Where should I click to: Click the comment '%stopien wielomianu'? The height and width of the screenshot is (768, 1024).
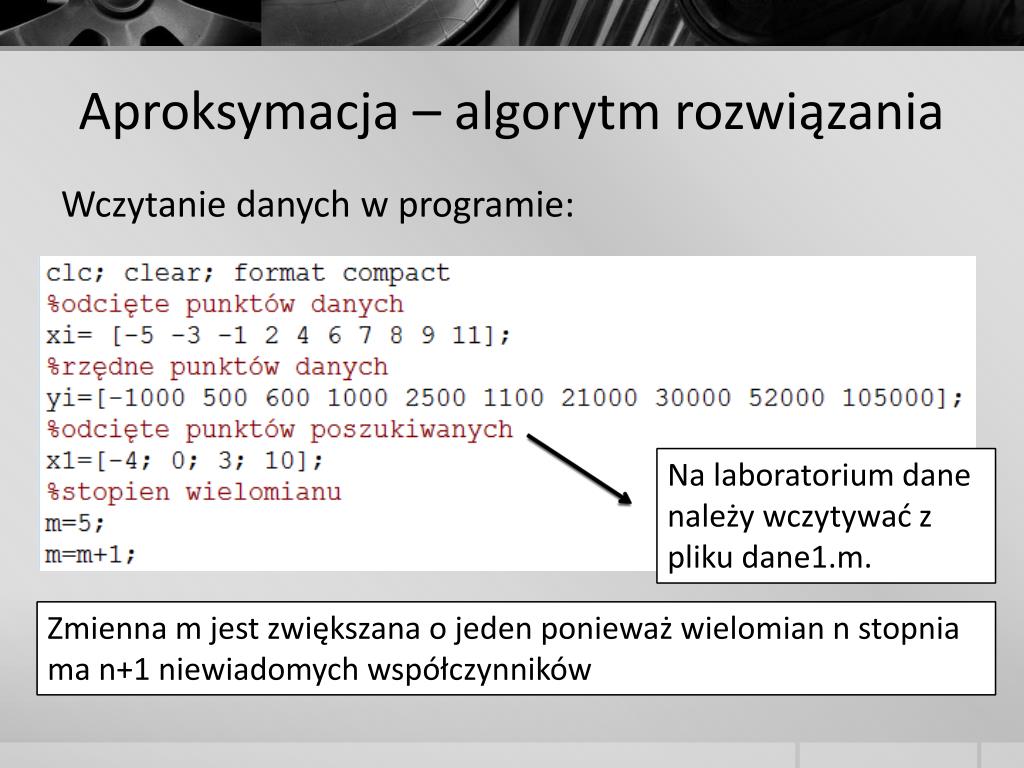pos(194,492)
